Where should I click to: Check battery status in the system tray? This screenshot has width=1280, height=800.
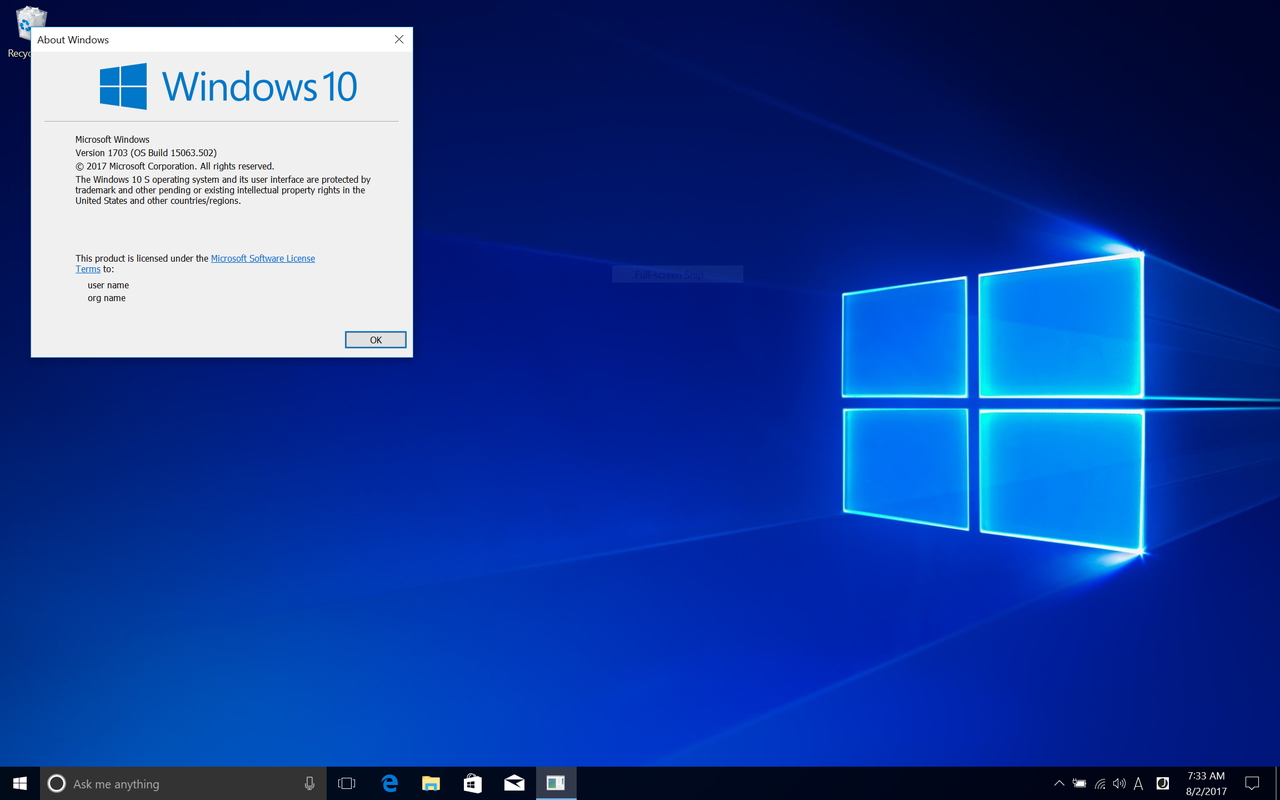click(1079, 783)
